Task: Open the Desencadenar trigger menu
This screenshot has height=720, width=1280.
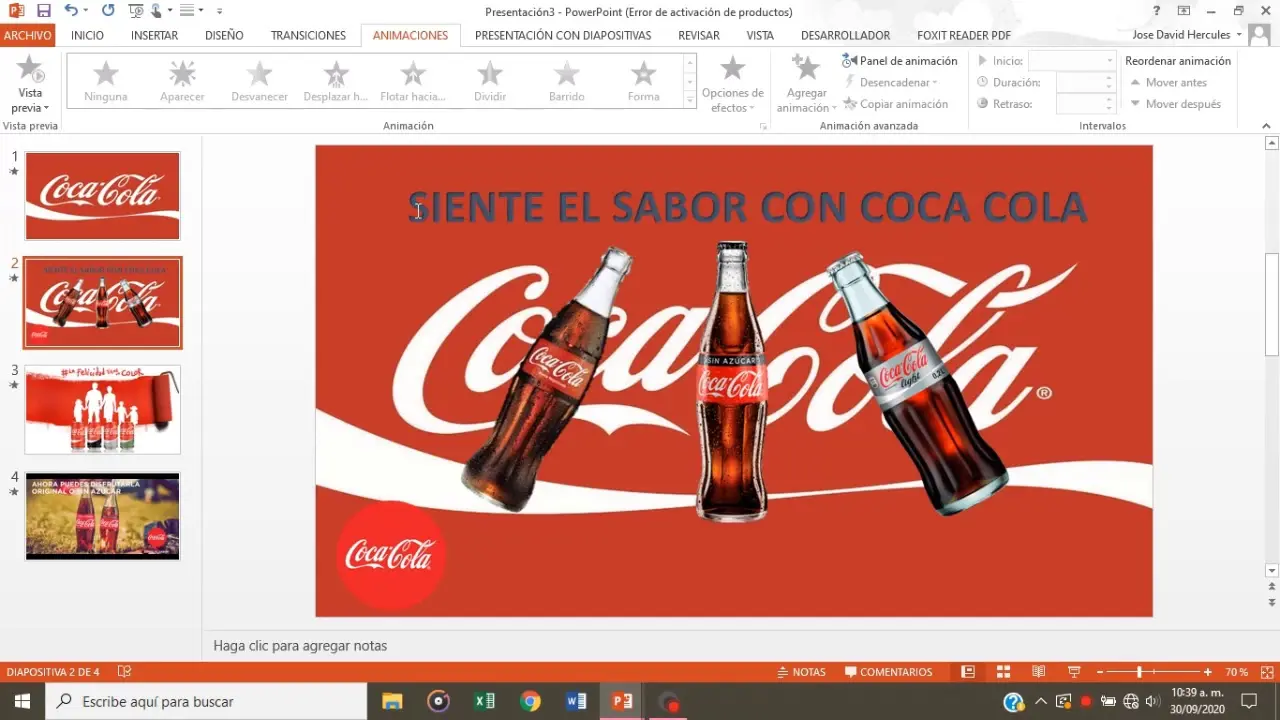Action: tap(890, 82)
